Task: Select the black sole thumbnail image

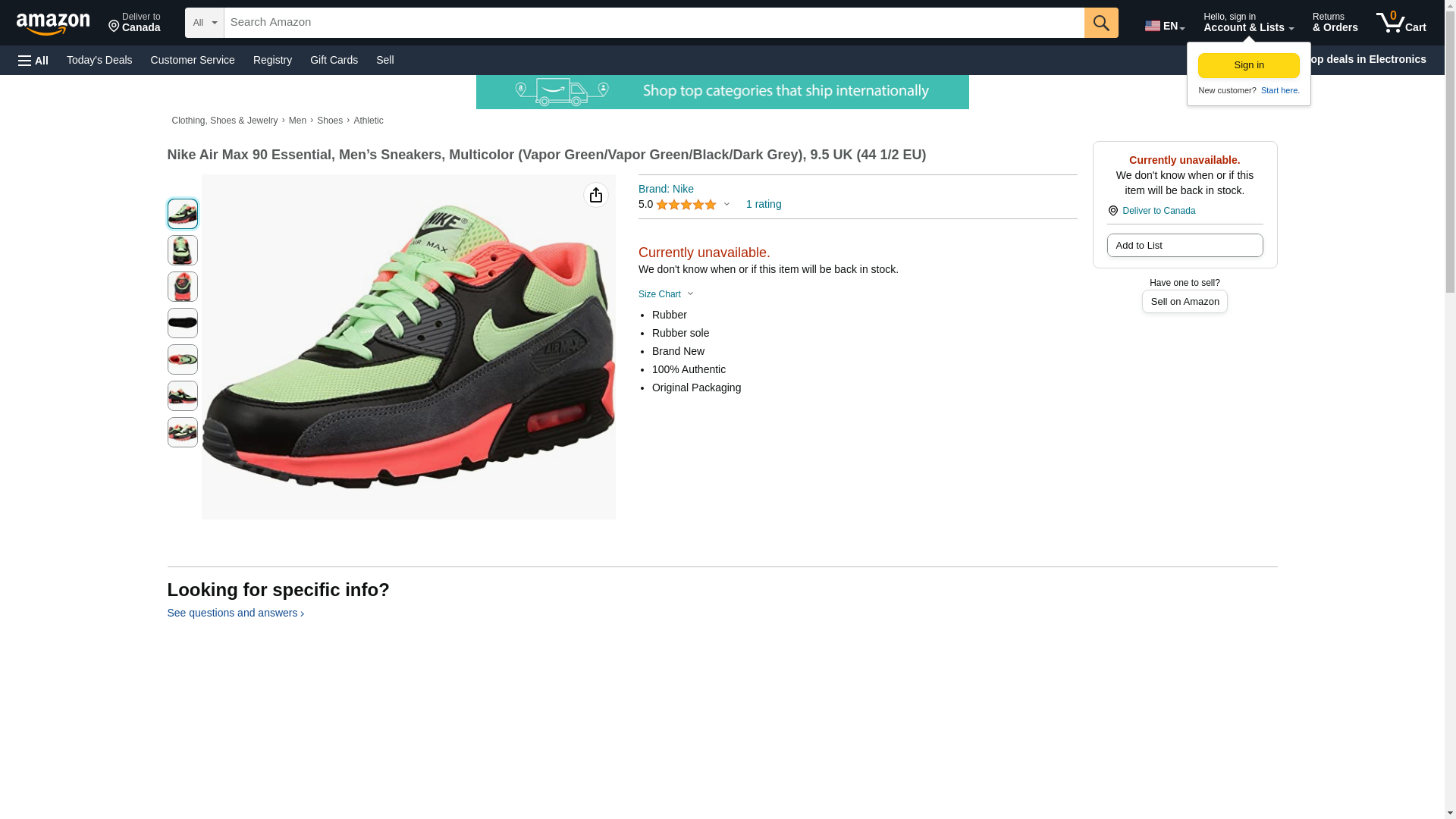Action: tap(182, 323)
